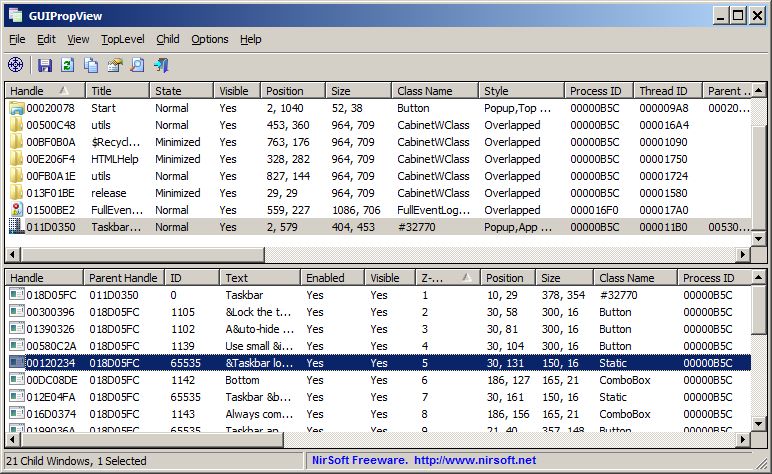772x474 pixels.
Task: Click '21 Child Windows, 1 Selected' status text
Action: coord(76,461)
